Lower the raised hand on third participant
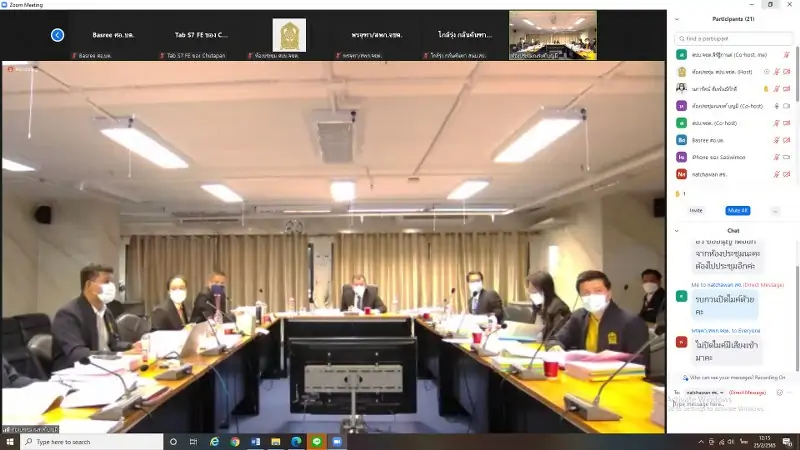This screenshot has height=450, width=800. [766, 89]
